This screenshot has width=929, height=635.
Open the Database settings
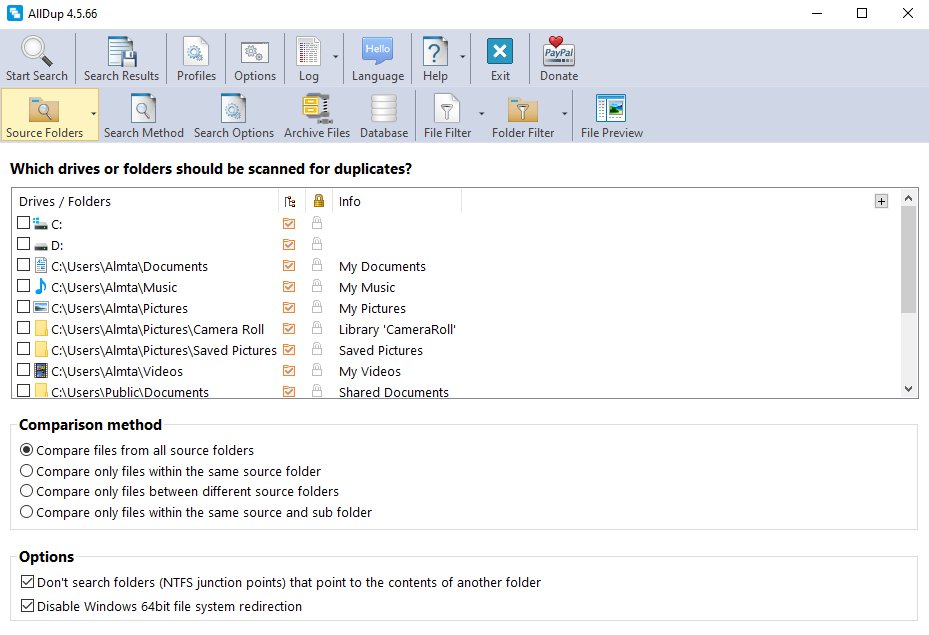tap(384, 109)
